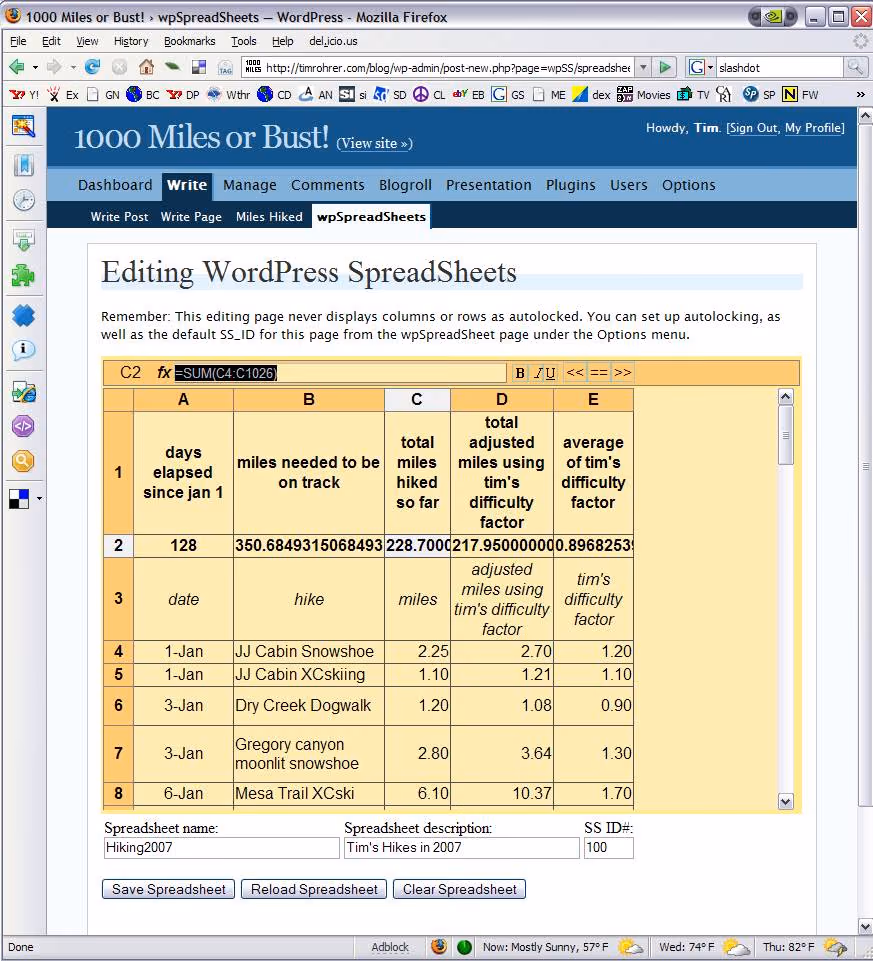Click the green circle status bar icon
Image resolution: width=873 pixels, height=961 pixels.
[x=464, y=947]
